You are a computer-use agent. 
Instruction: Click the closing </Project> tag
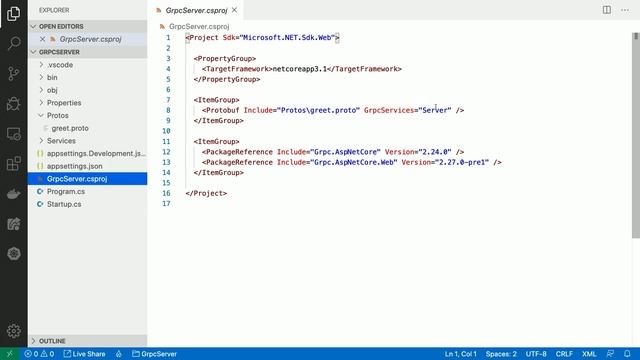(x=206, y=193)
